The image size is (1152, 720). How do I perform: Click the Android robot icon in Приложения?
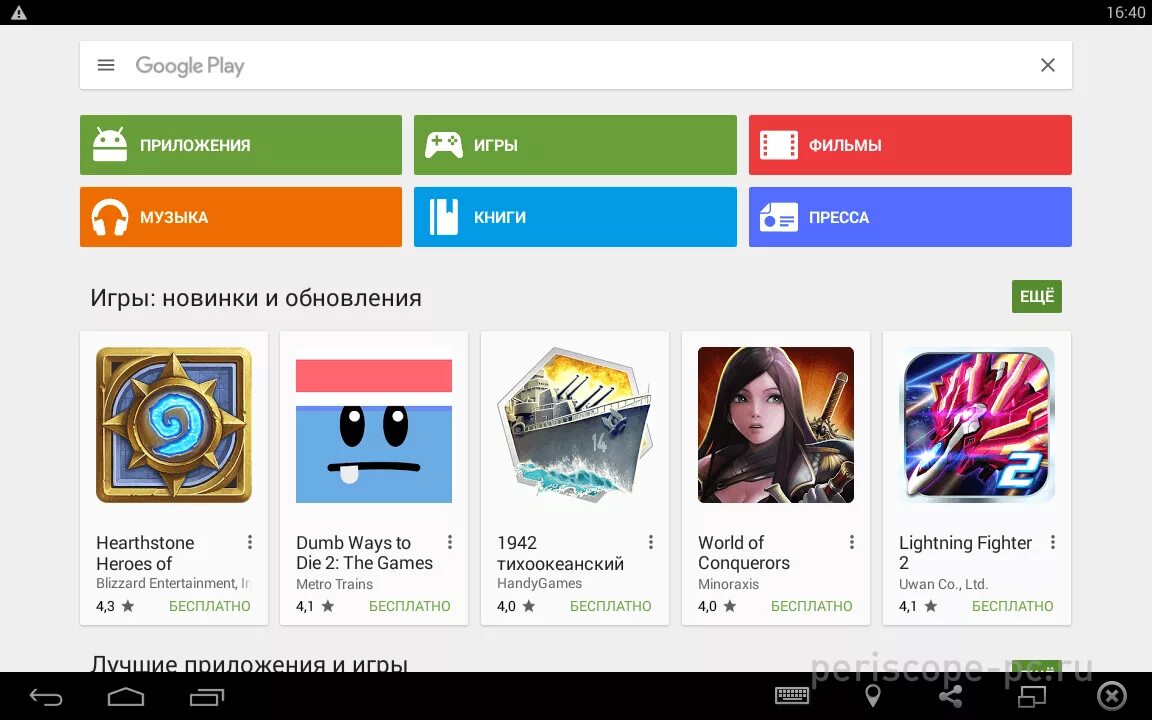coord(110,144)
